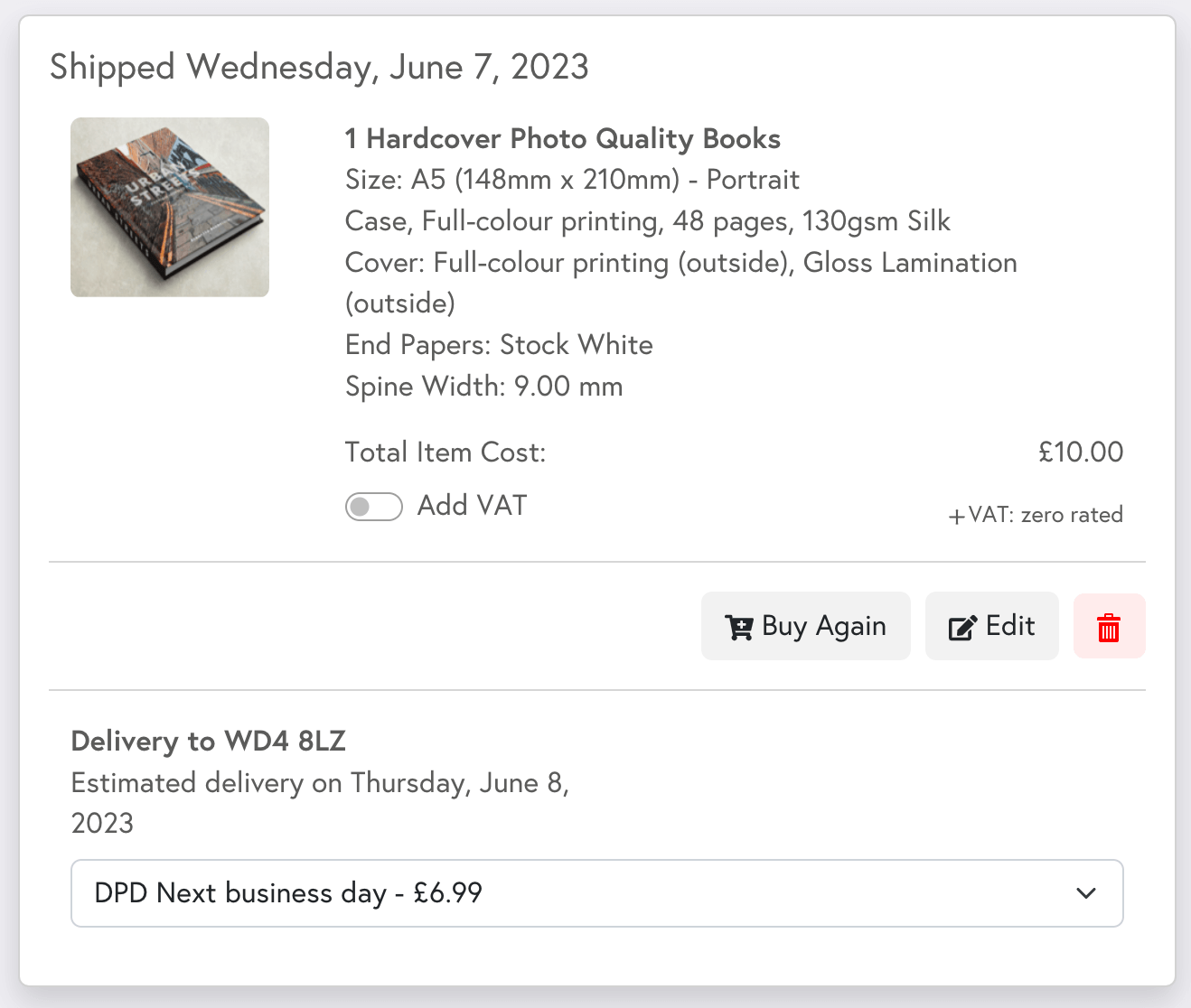Open the Urban Streets book cover thumbnail

click(x=170, y=207)
